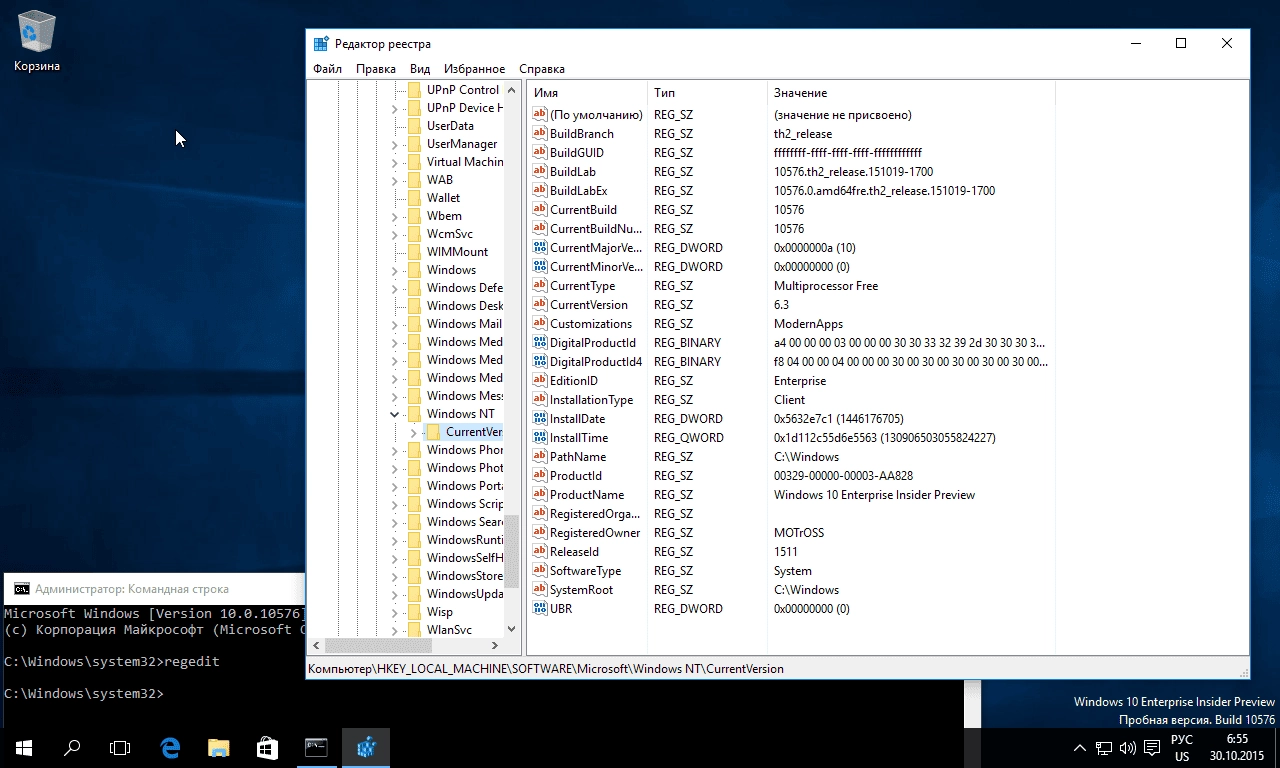Expand the Wbem key
This screenshot has width=1280, height=768.
click(395, 216)
